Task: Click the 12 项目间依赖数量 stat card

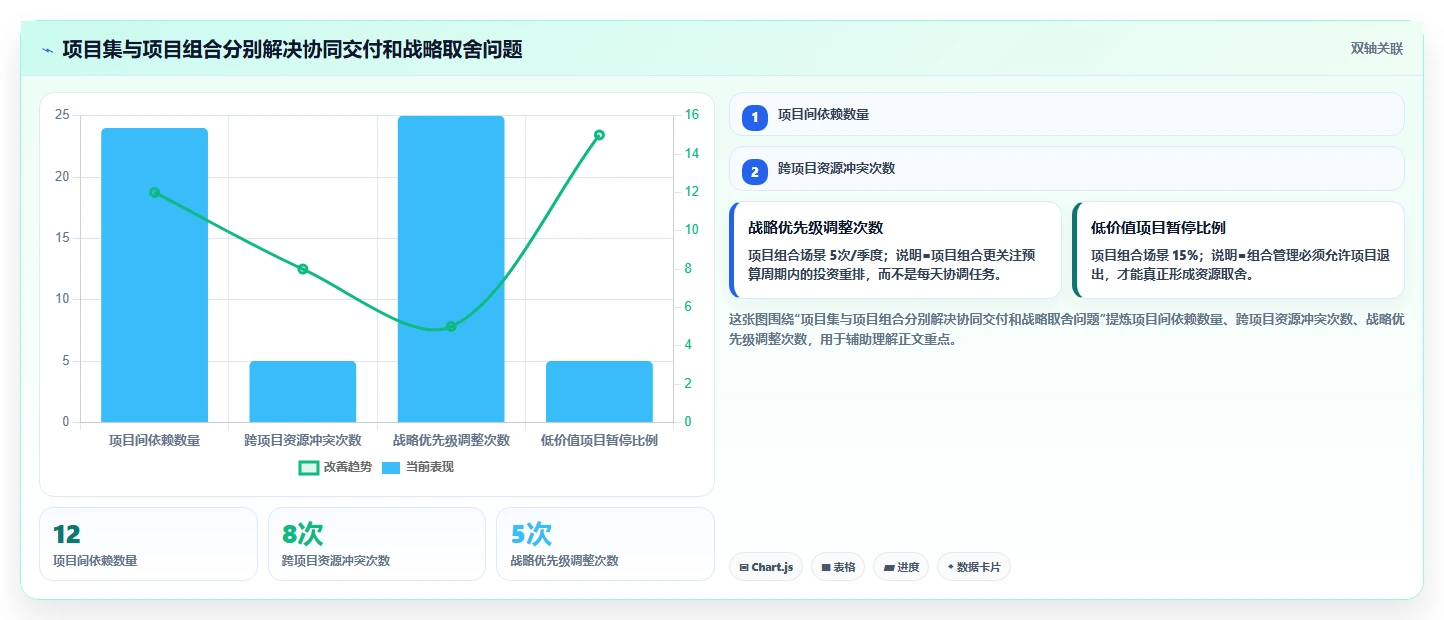Action: 149,544
